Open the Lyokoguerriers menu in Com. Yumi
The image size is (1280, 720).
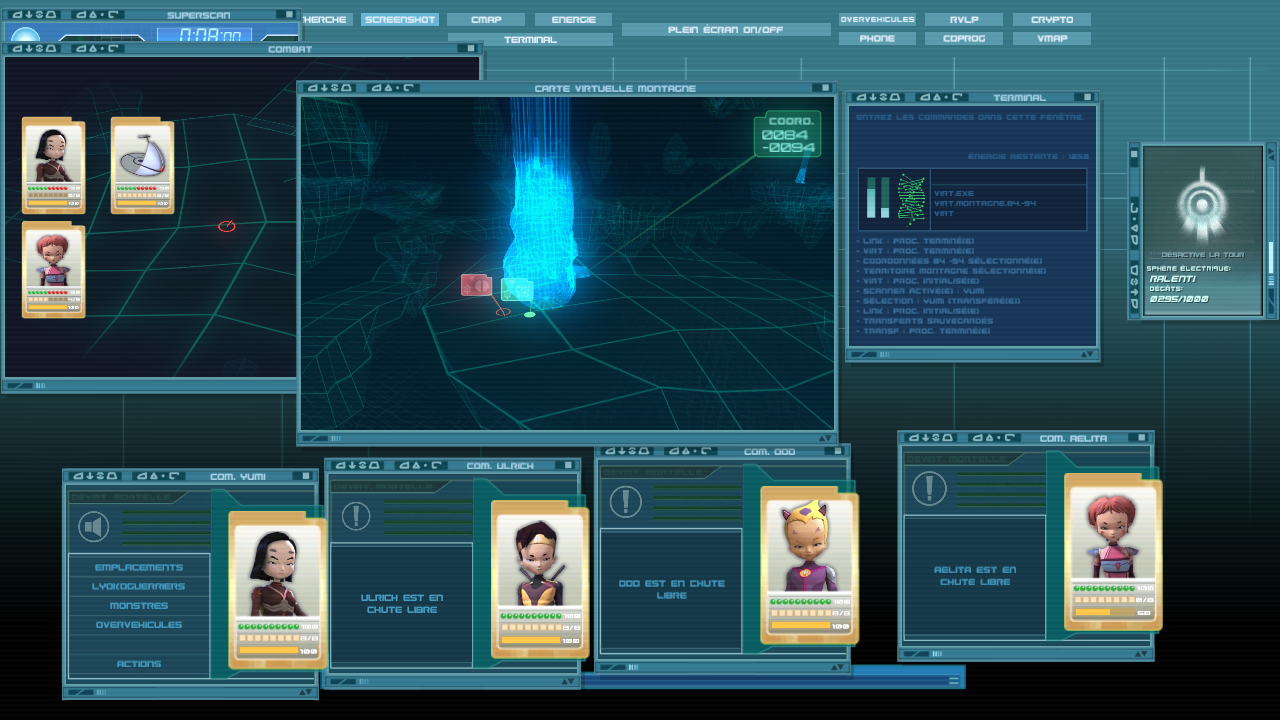[139, 586]
